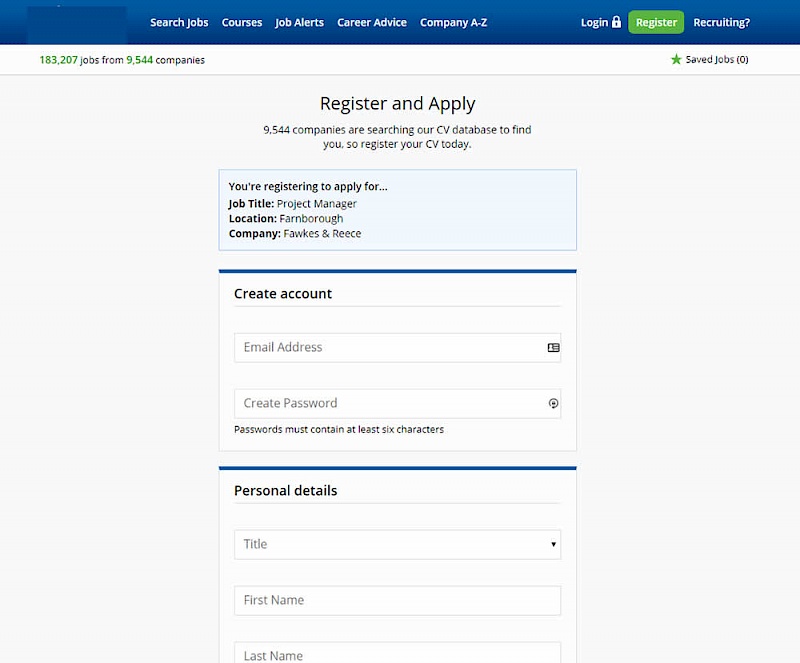800x663 pixels.
Task: Select the First Name text box
Action: [397, 601]
